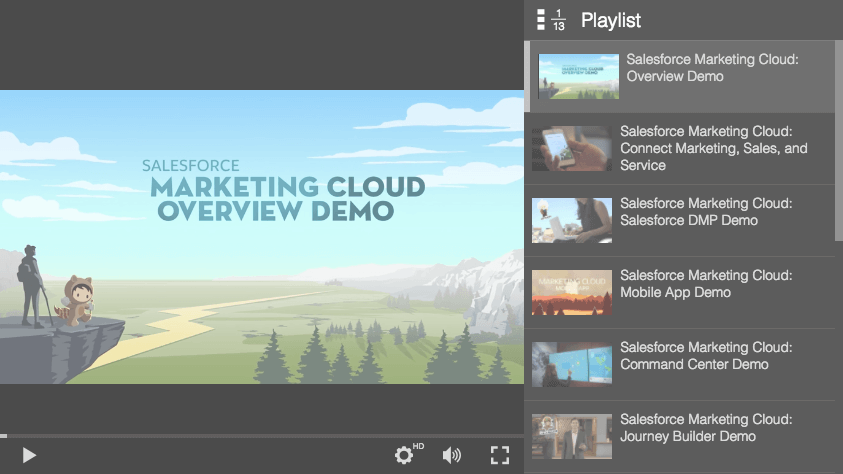Open the HD quality settings gear
The height and width of the screenshot is (474, 843).
click(405, 455)
